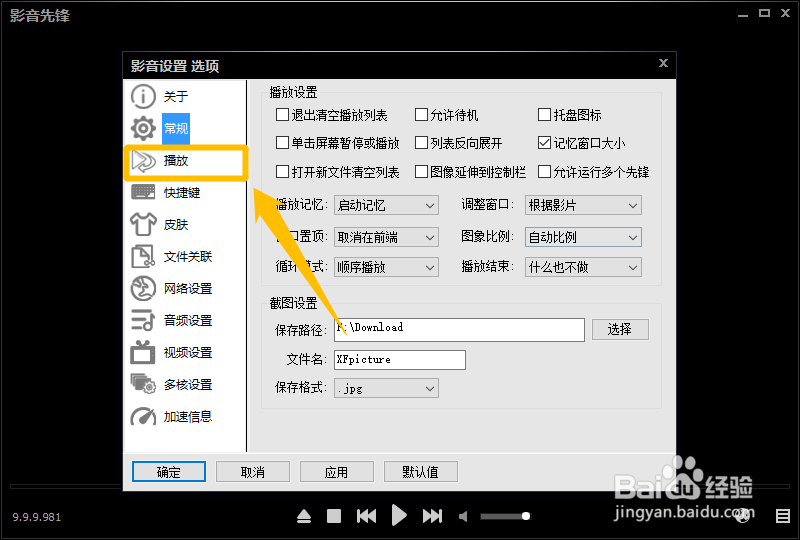The image size is (800, 540).
Task: Open the 播放记忆 dropdown showing 启动记忆
Action: point(386,205)
